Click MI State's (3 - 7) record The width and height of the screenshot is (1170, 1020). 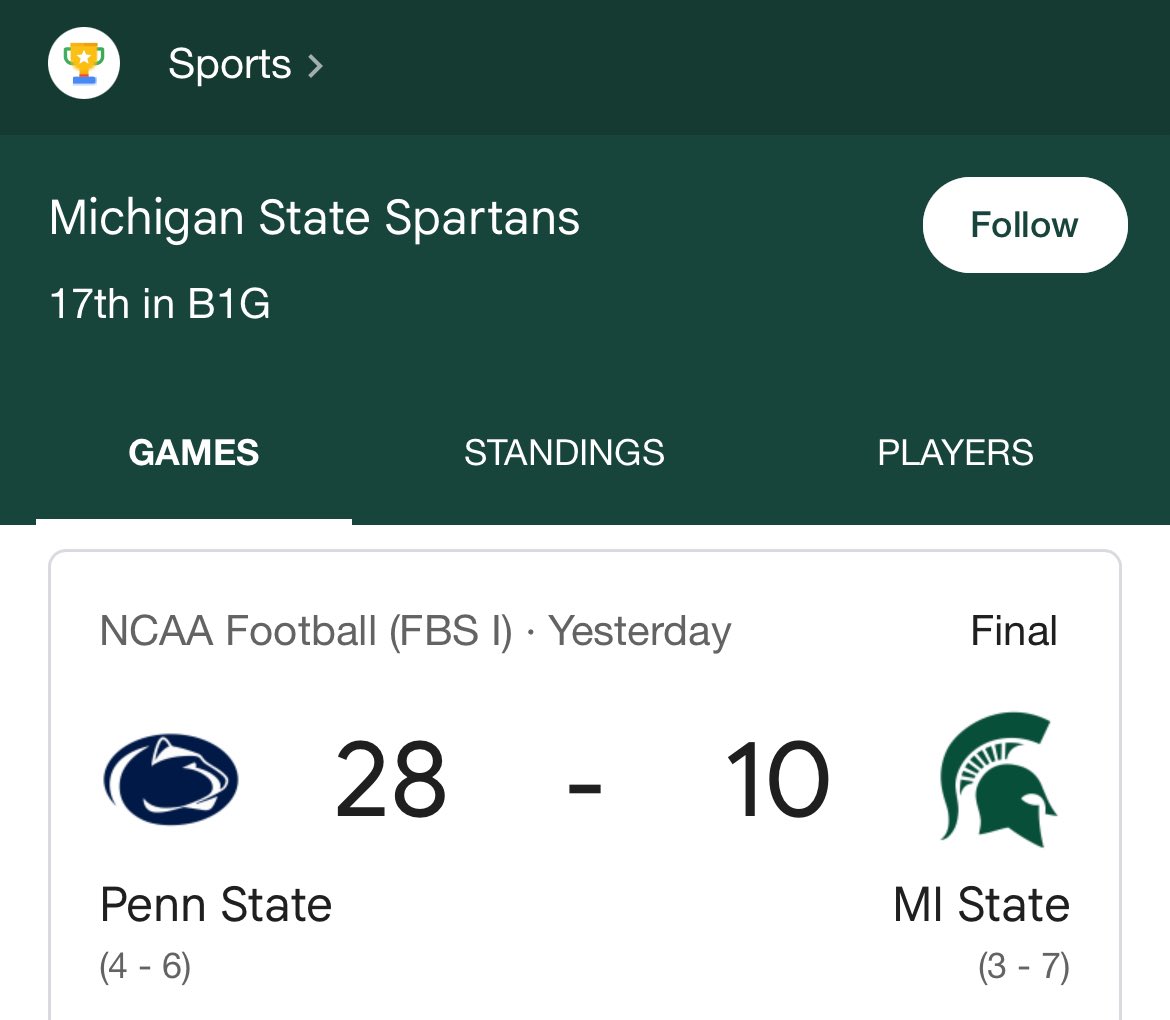[1024, 967]
